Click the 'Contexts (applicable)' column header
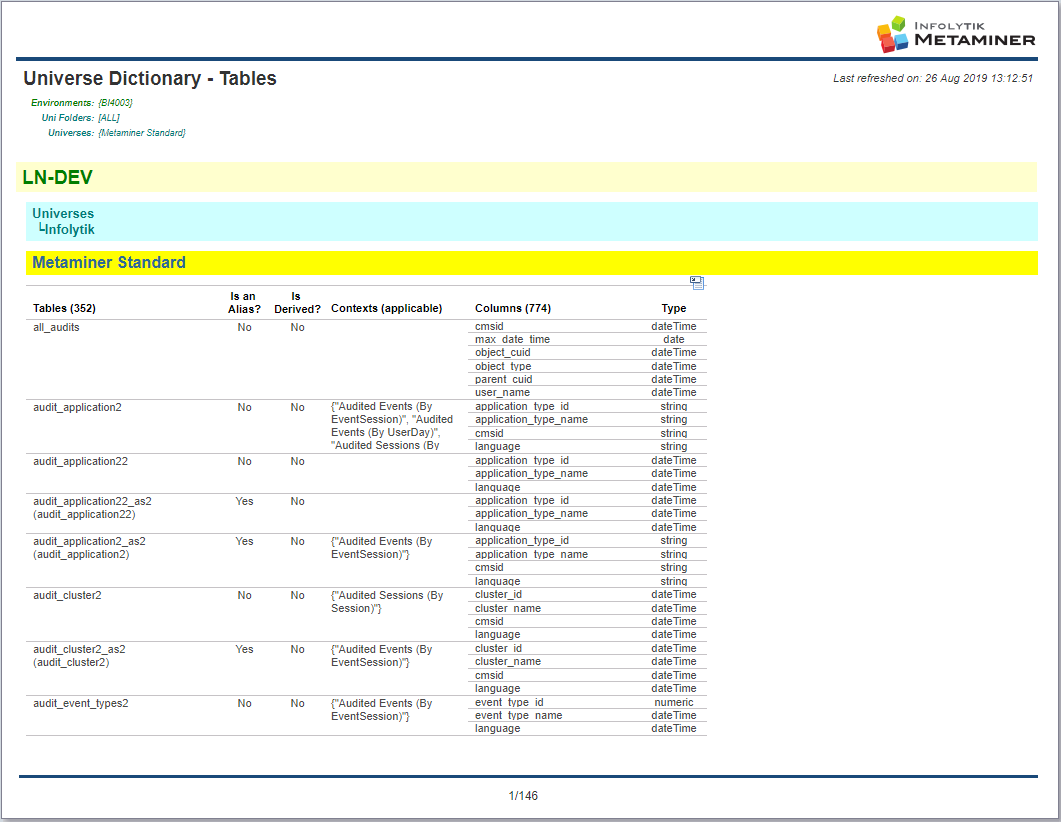Screen dimensions: 1061x822 coord(386,309)
